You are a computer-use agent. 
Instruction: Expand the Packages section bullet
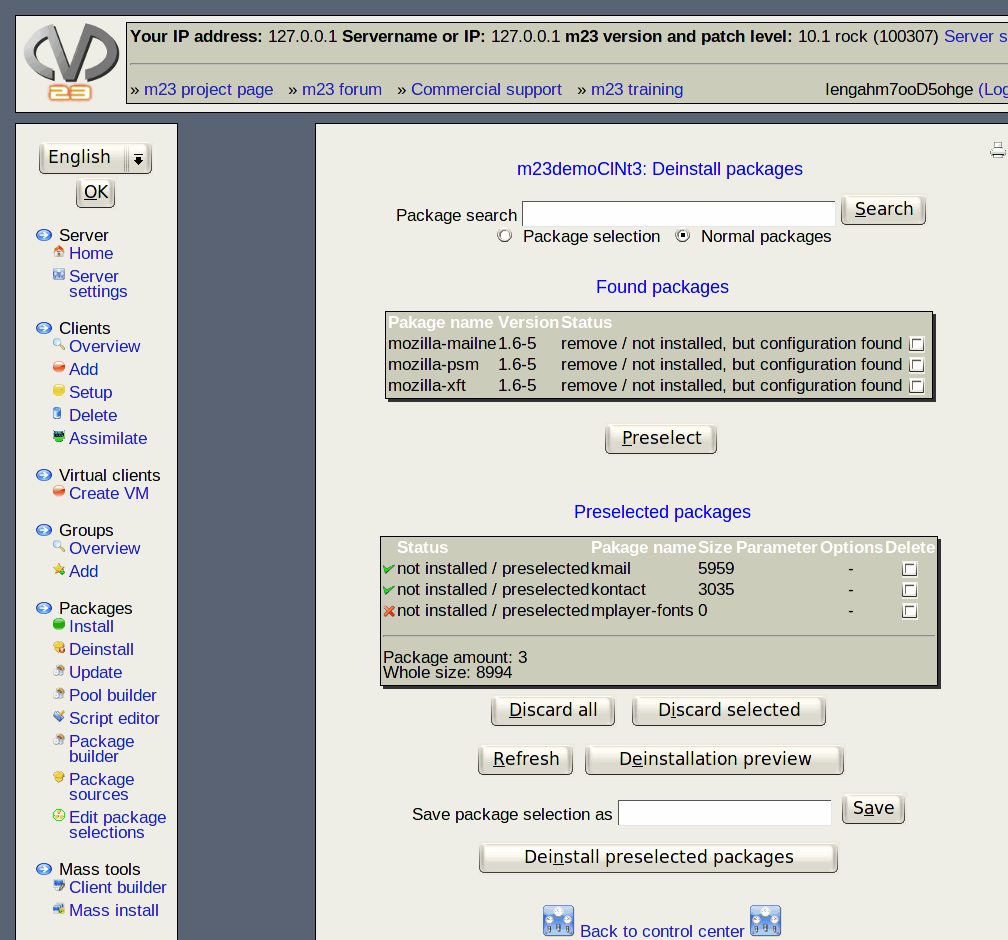coord(44,608)
